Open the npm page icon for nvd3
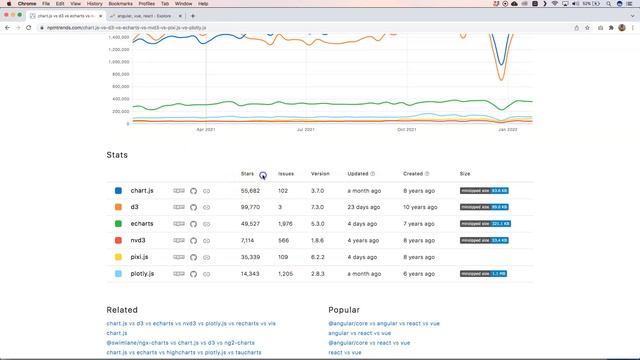Image resolution: width=640 pixels, height=360 pixels. pyautogui.click(x=179, y=240)
